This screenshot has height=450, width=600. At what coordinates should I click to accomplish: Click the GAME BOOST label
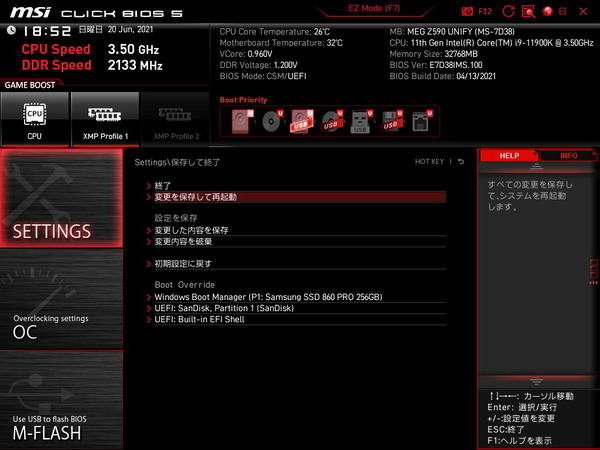30,85
